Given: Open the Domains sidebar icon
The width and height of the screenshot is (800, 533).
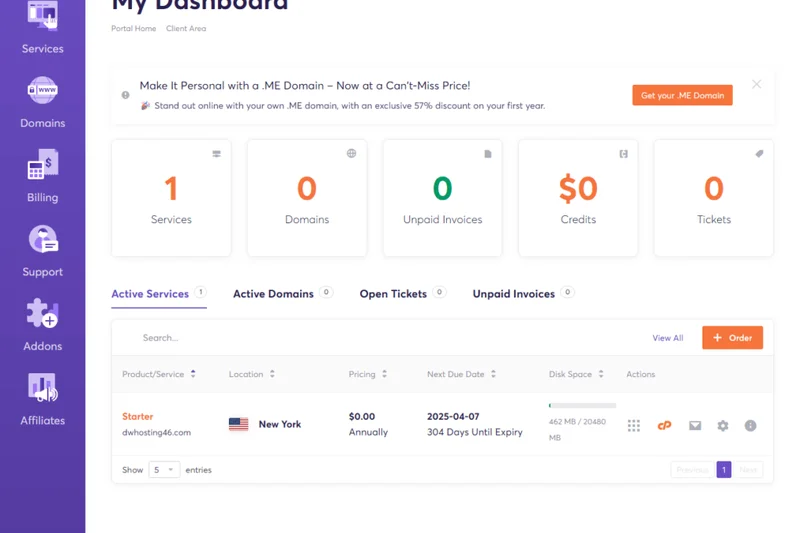Looking at the screenshot, I should 42,91.
